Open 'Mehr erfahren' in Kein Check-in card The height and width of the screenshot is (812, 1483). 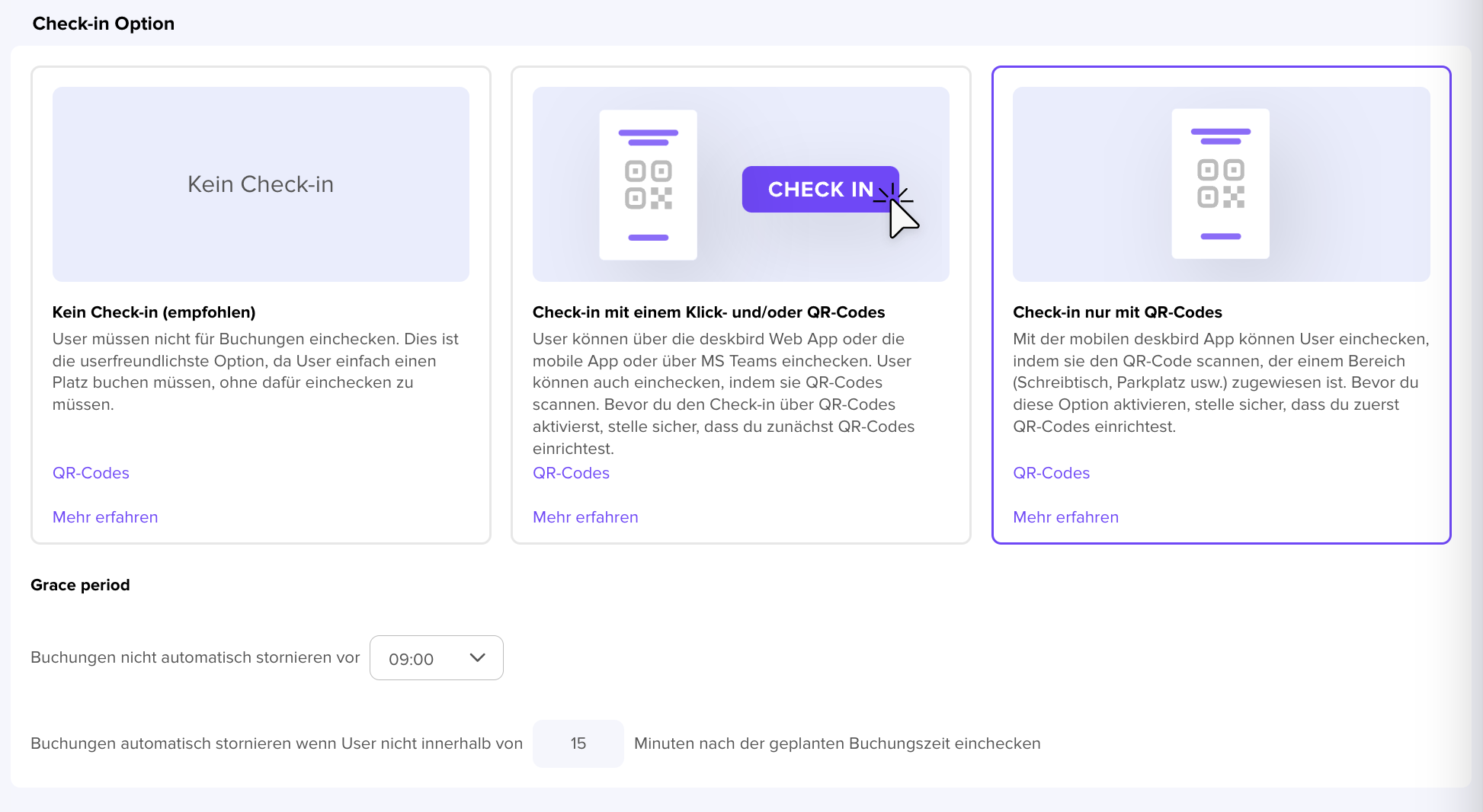(105, 517)
